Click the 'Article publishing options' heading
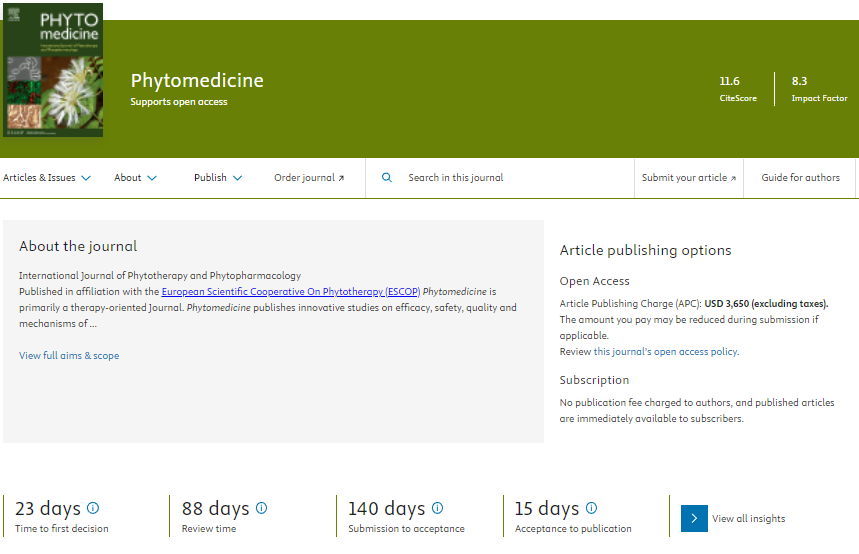This screenshot has height=554, width=859. (x=645, y=250)
